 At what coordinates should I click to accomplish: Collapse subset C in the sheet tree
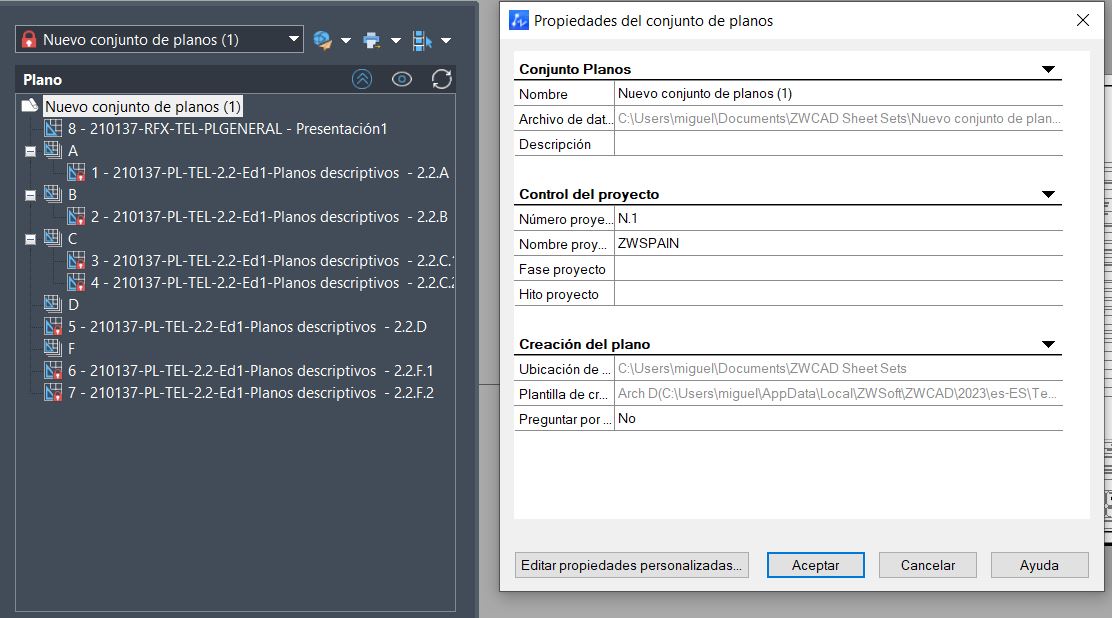pos(30,239)
